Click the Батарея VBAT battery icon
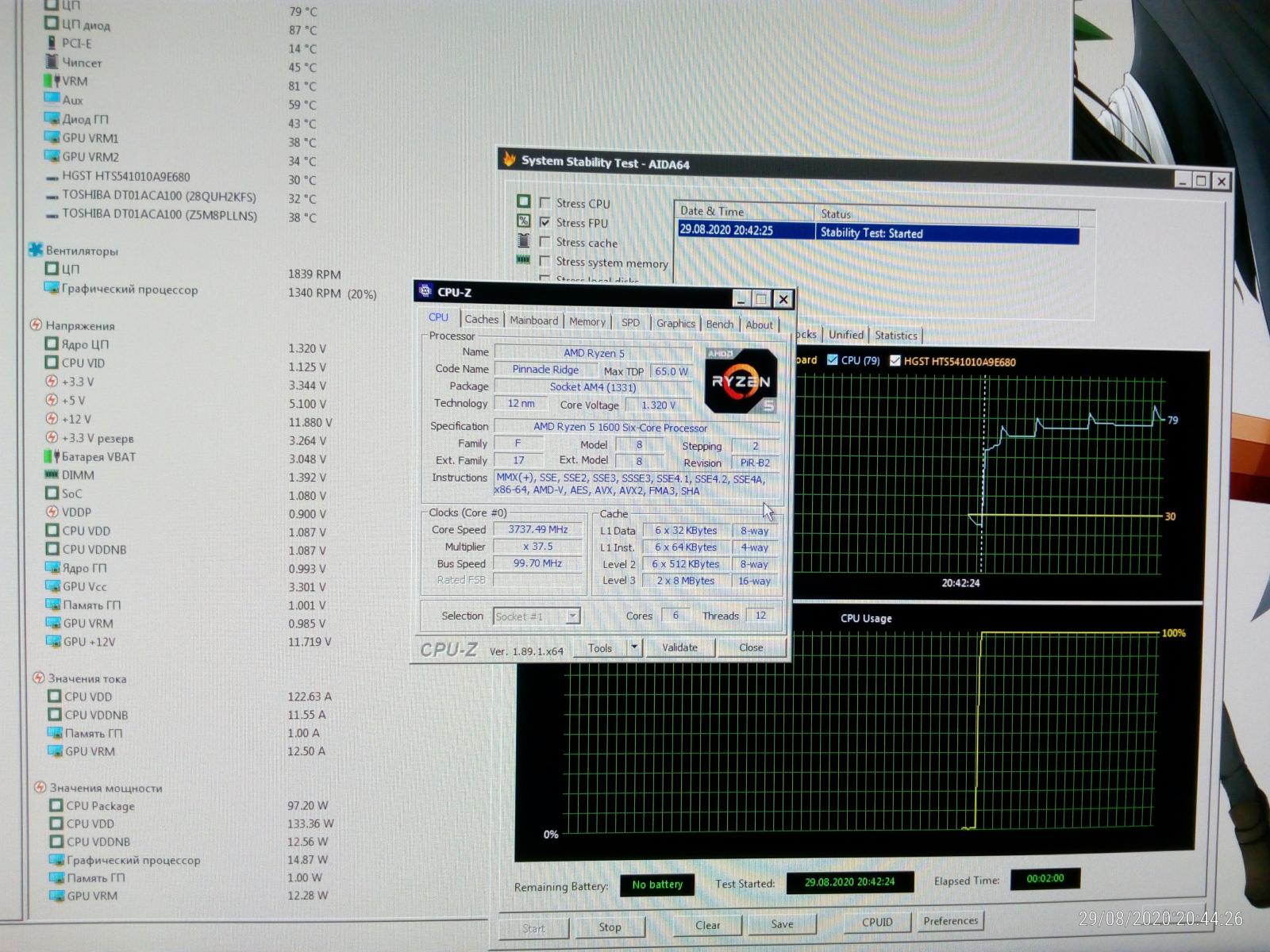This screenshot has width=1270, height=952. 52,456
